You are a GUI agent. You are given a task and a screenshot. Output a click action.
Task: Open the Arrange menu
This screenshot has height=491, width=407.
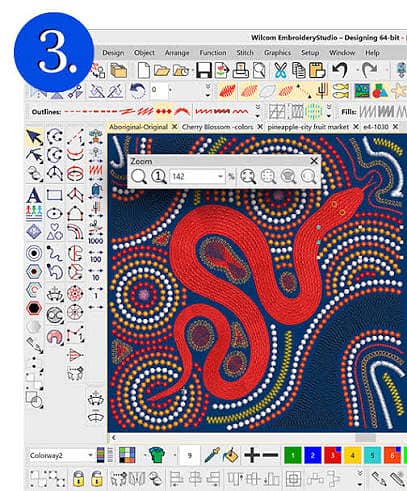177,53
